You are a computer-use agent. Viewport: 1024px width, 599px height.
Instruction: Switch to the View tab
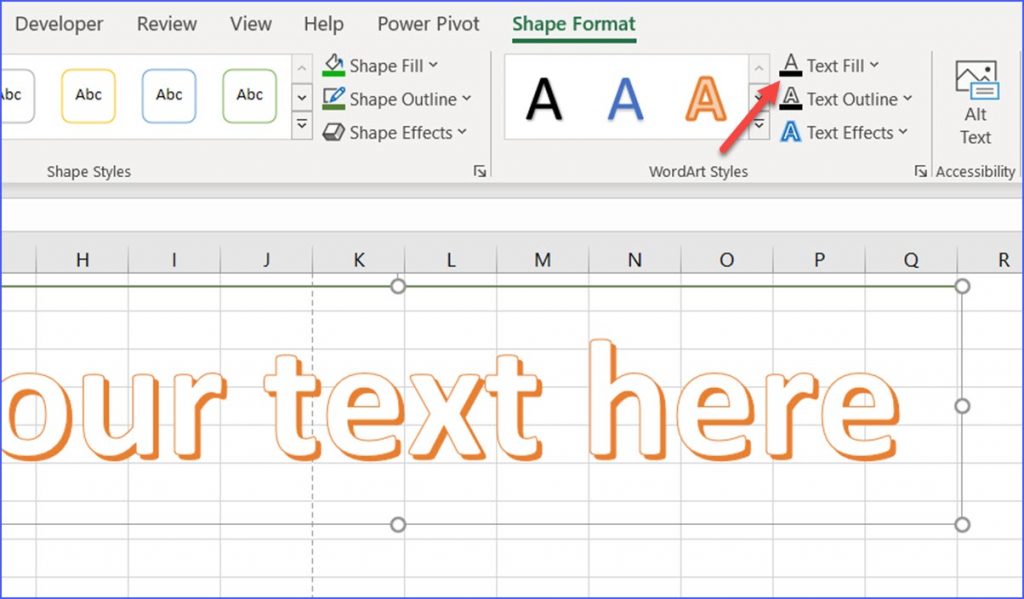click(x=250, y=24)
